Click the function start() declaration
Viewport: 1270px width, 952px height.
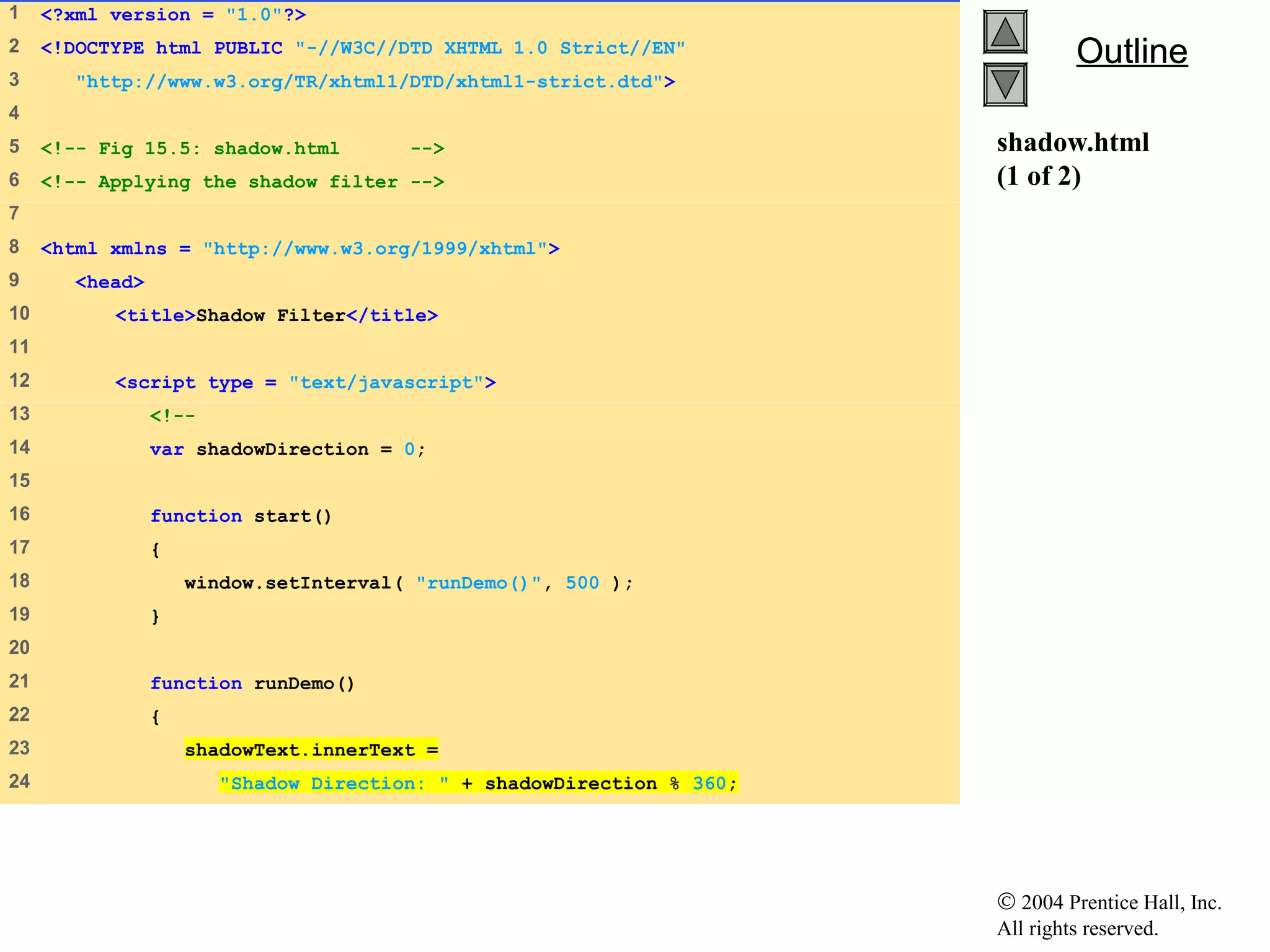[x=241, y=517]
